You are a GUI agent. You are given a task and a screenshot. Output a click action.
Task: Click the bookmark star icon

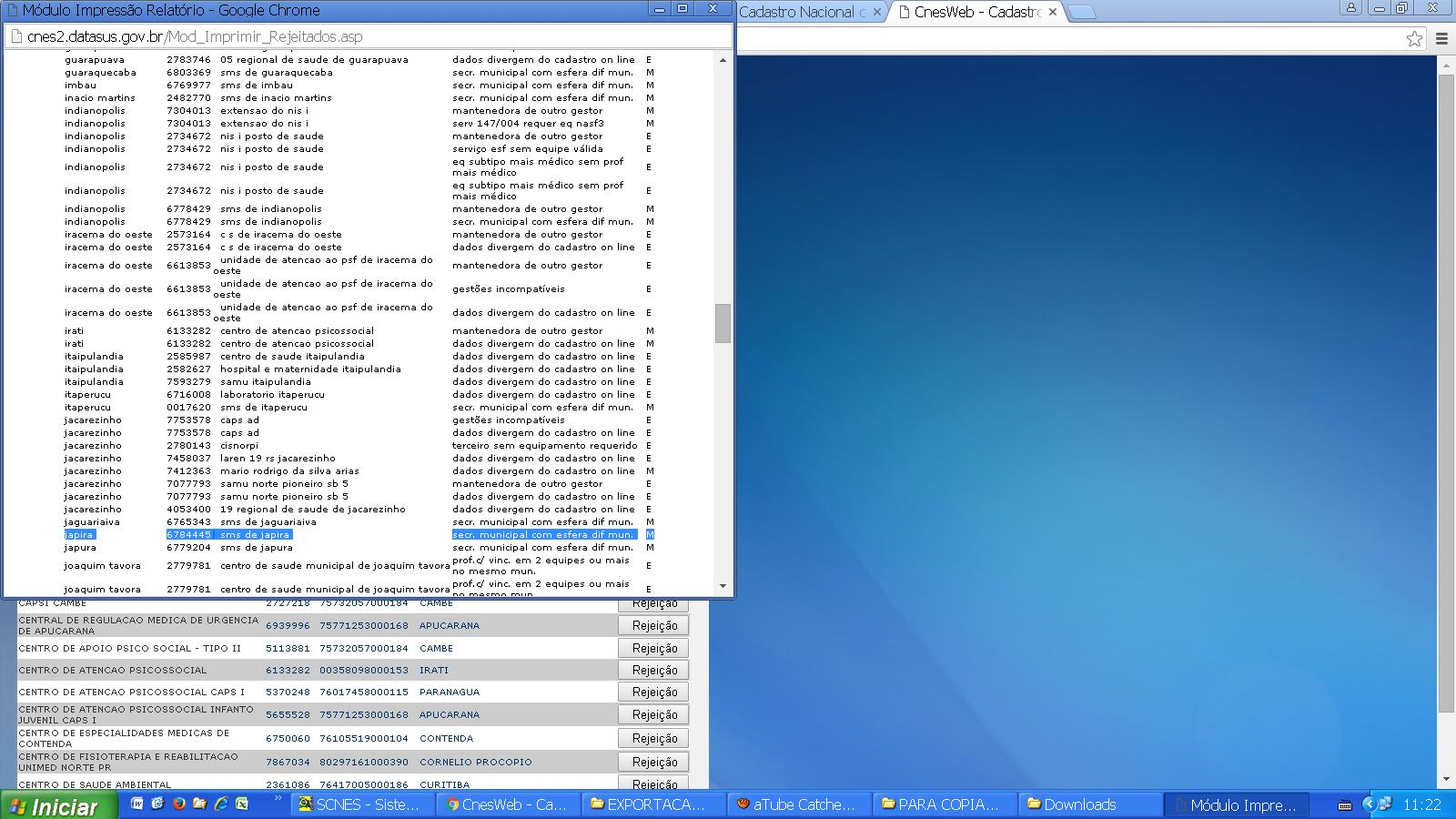pyautogui.click(x=1414, y=38)
